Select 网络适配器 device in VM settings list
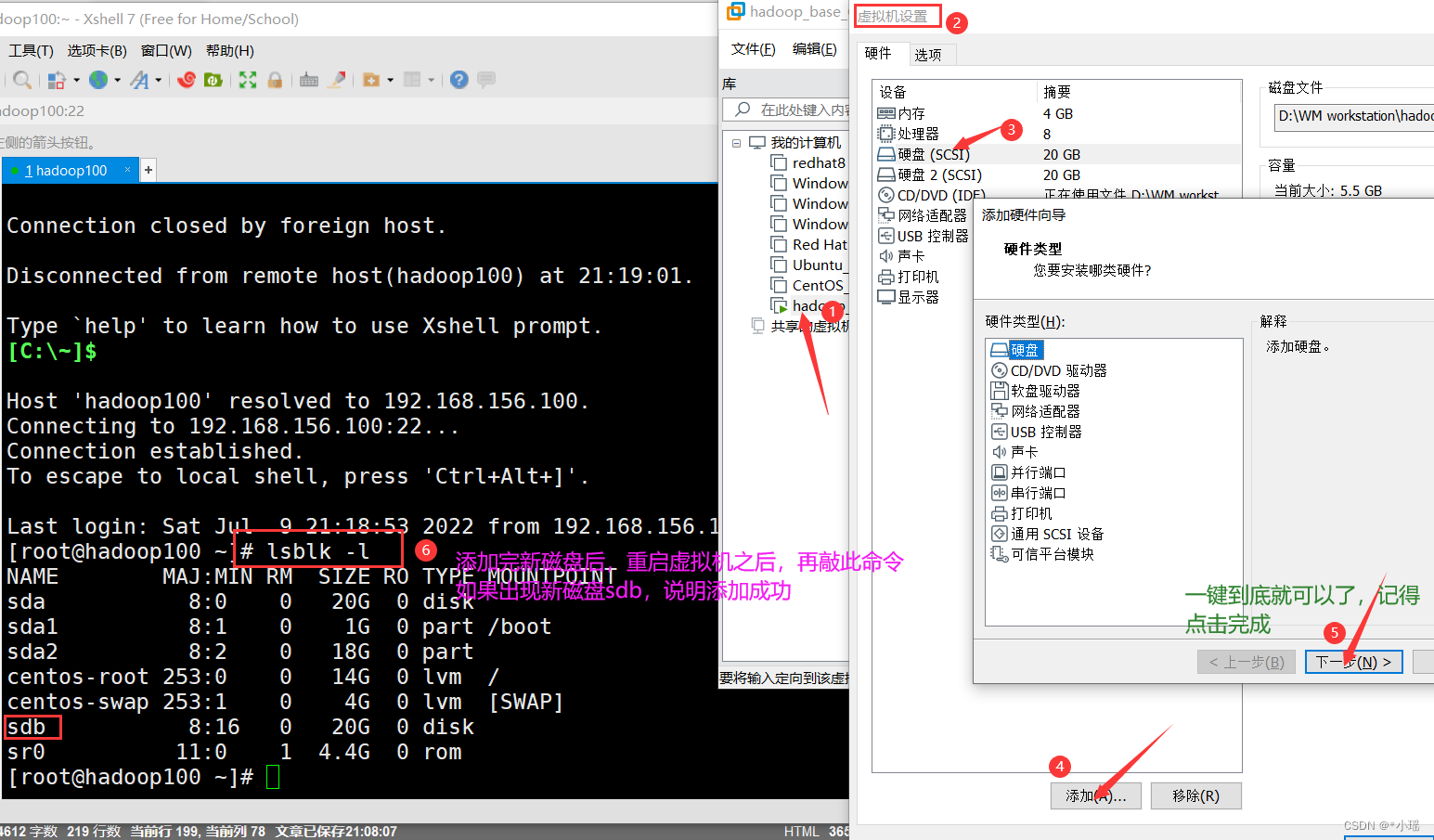The height and width of the screenshot is (840, 1434). click(923, 215)
